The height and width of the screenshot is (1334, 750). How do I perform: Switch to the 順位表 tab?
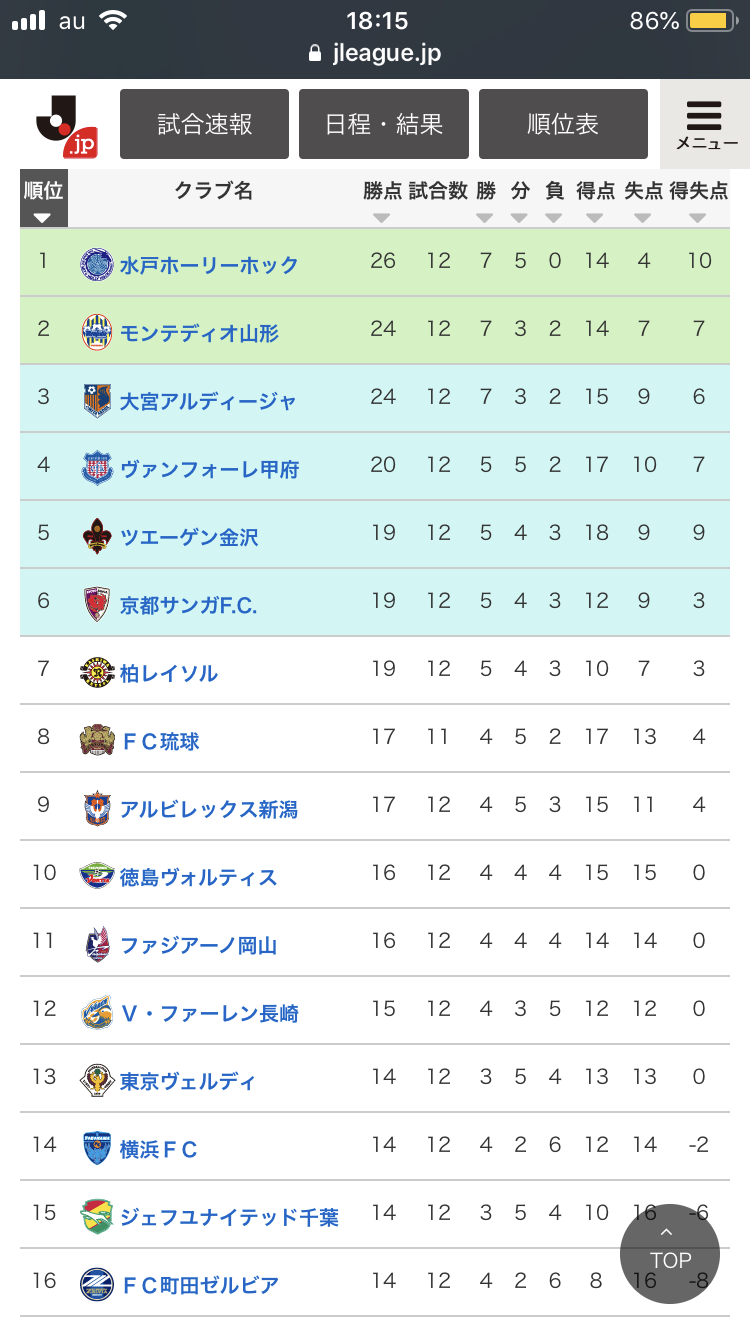coord(563,124)
